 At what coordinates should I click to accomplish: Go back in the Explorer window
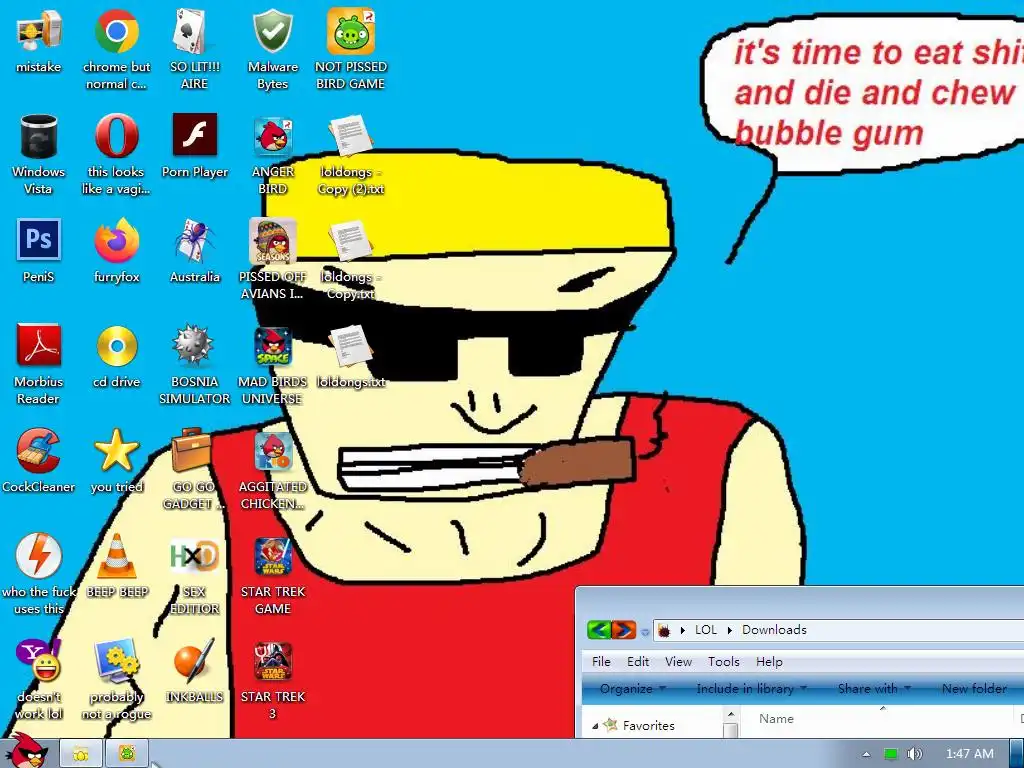[599, 630]
